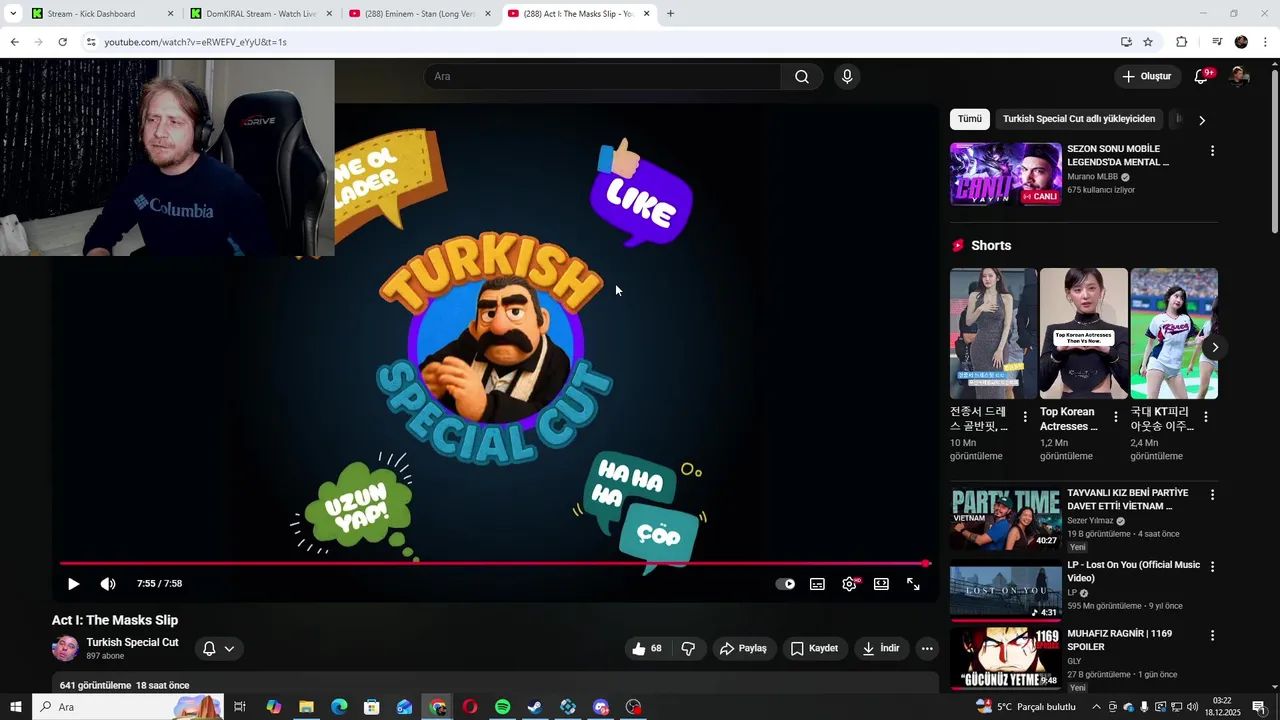
Task: Open YouTube account avatar menu
Action: coord(1239,77)
